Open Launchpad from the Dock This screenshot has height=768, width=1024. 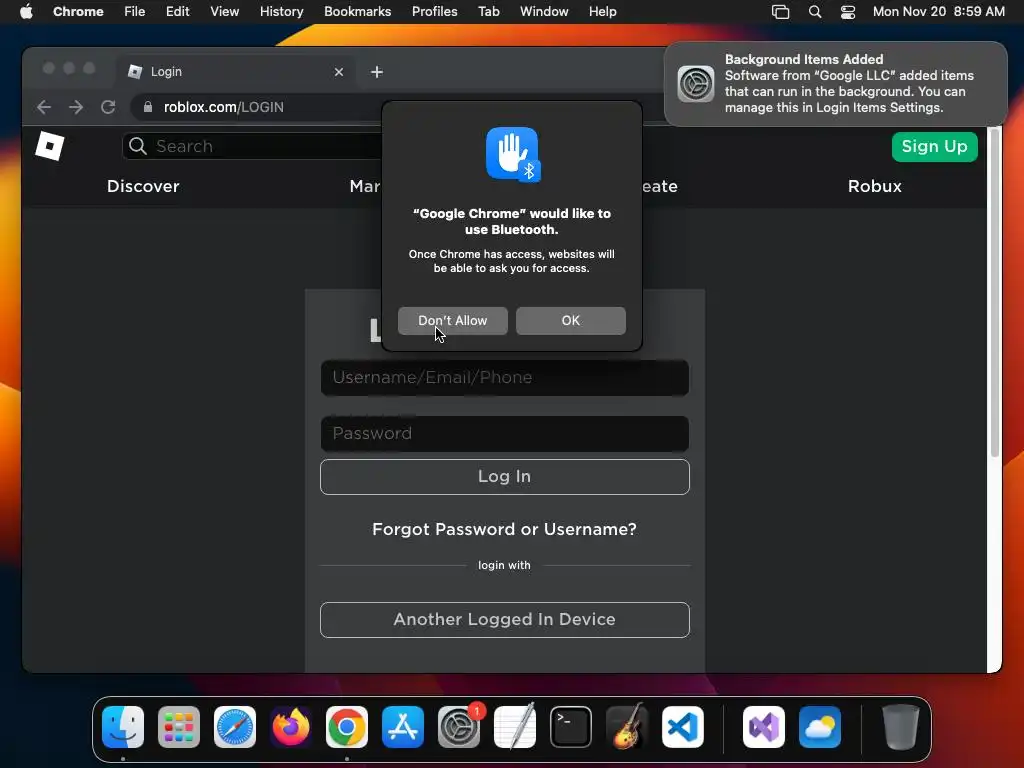tap(179, 727)
